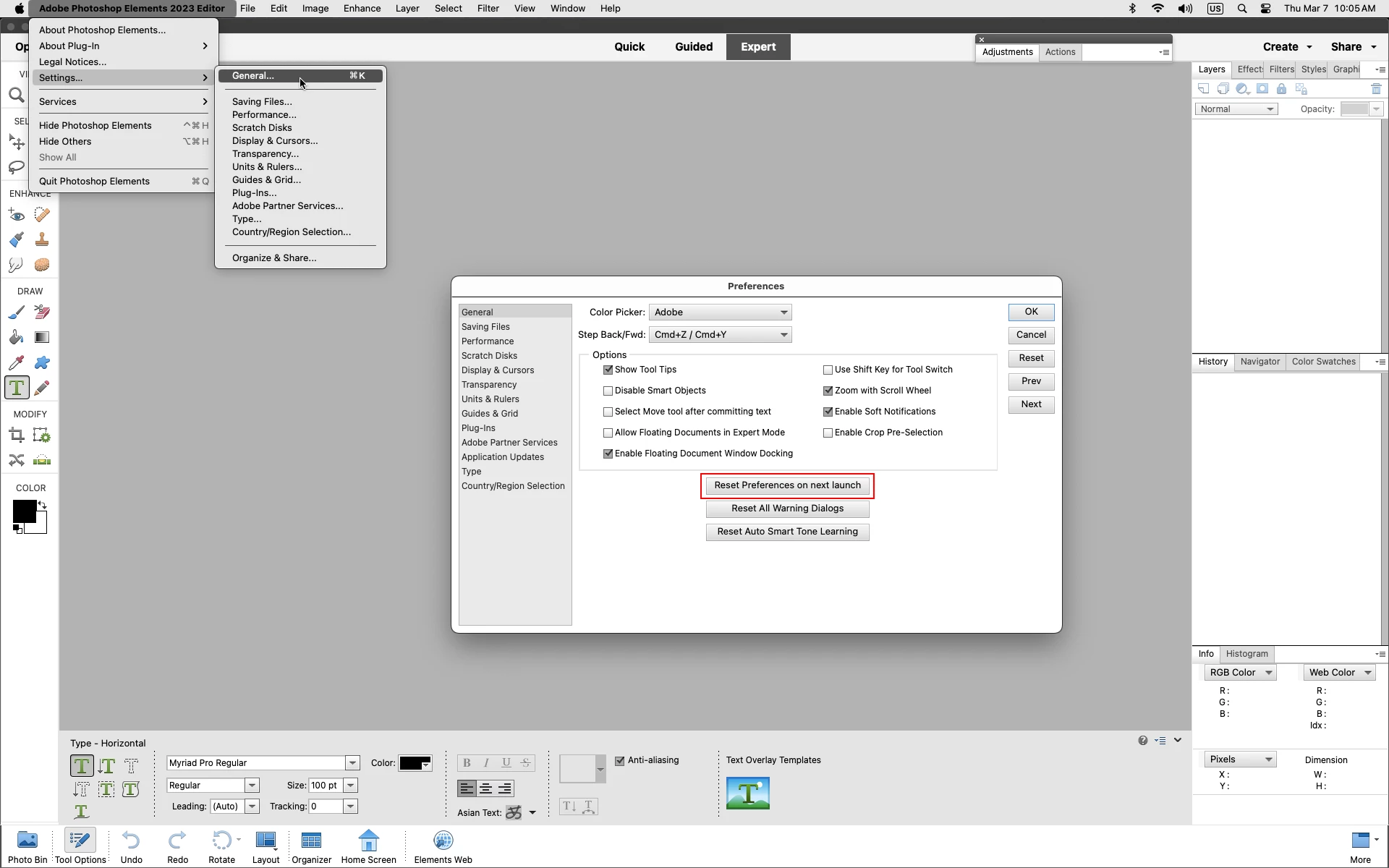
Task: Switch to the Navigator tab
Action: [x=1260, y=362]
